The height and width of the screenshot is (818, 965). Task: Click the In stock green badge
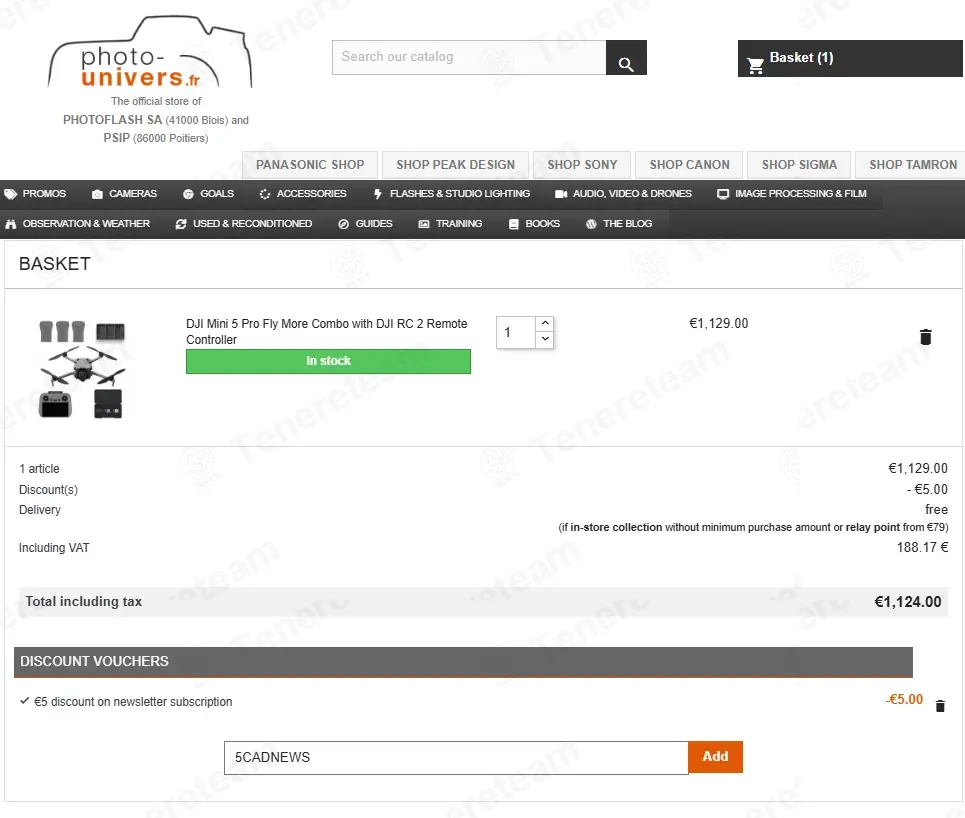pyautogui.click(x=328, y=361)
